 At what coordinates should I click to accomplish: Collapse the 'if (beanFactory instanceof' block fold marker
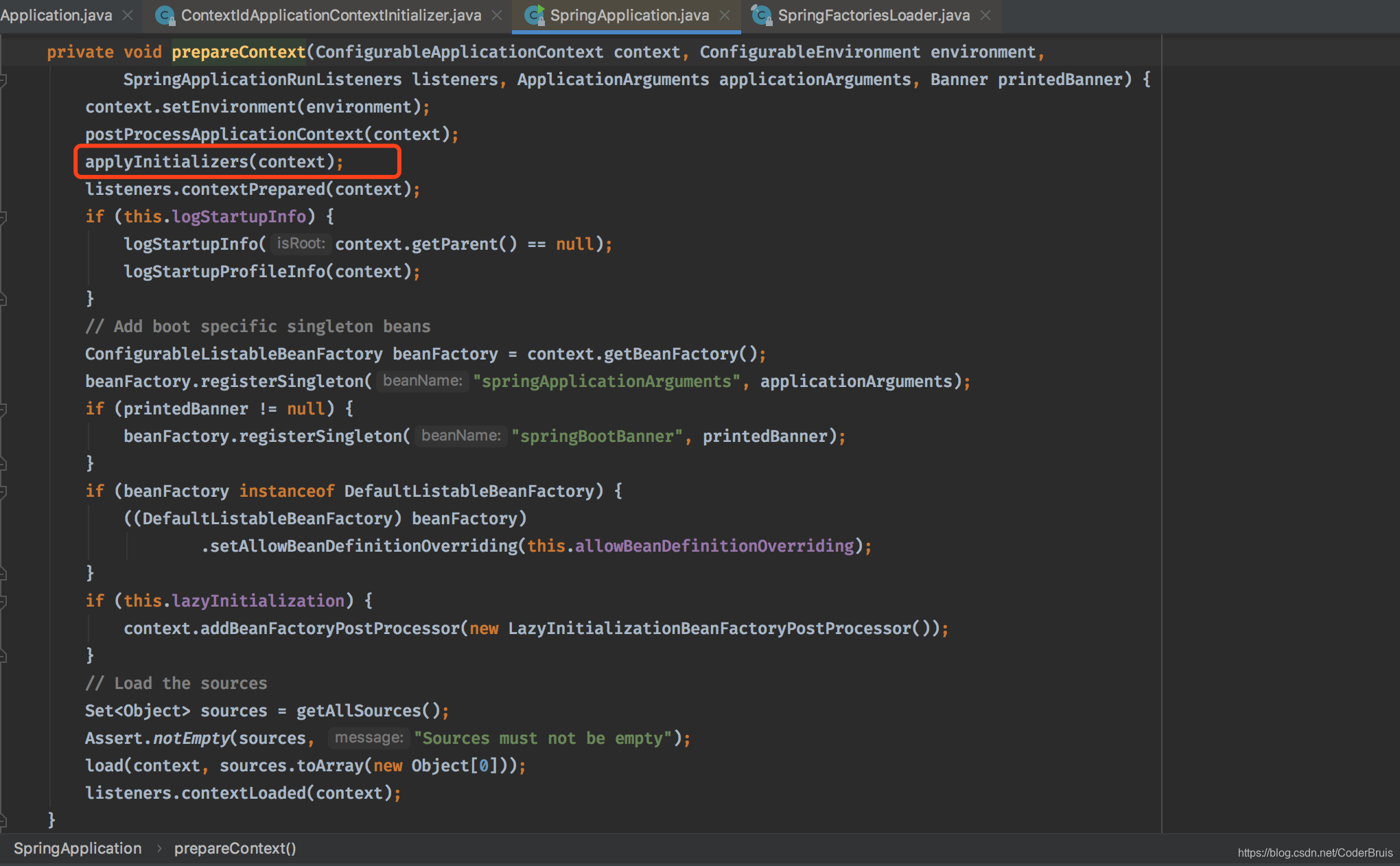[3, 491]
